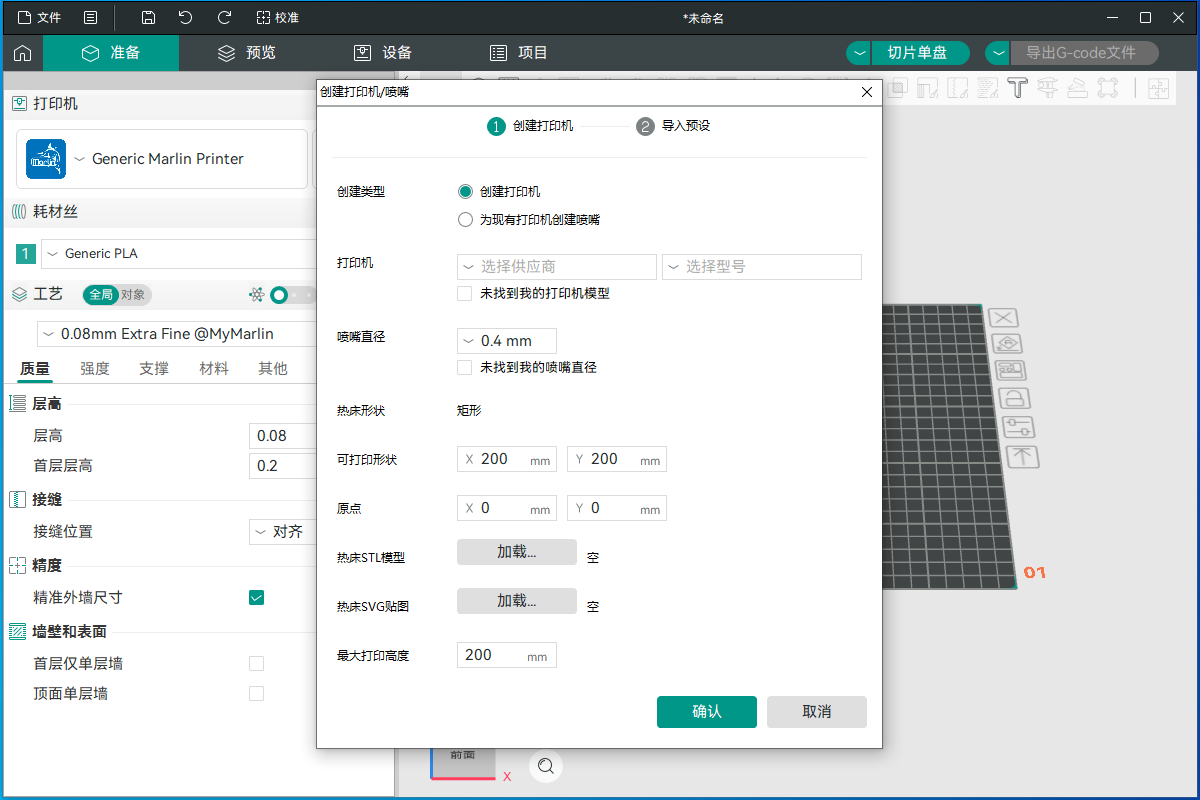Click the printable area Y field 200
This screenshot has height=800, width=1200.
click(617, 459)
